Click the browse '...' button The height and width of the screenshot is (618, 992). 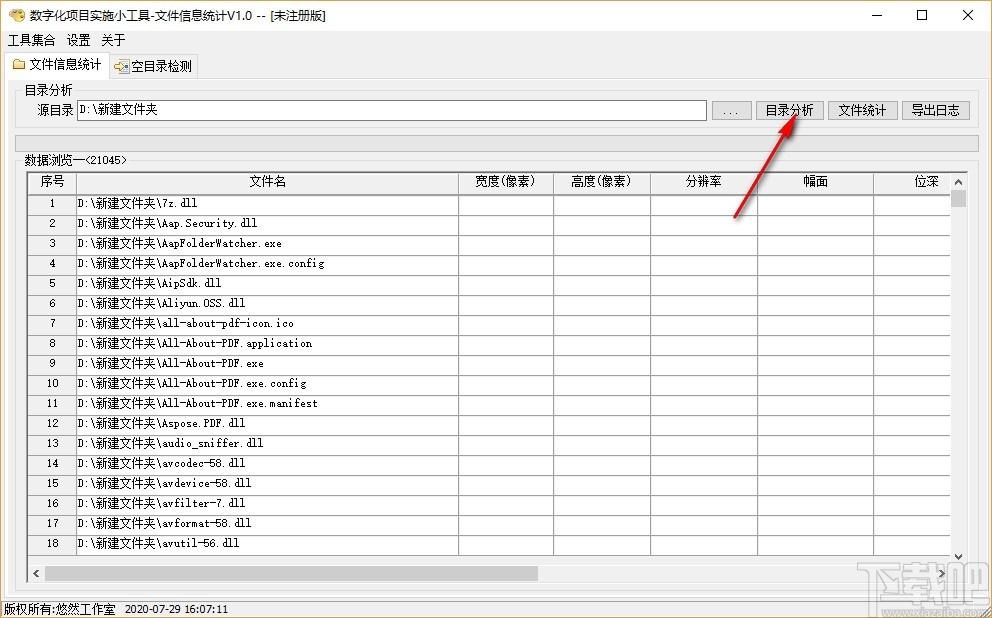click(x=731, y=110)
